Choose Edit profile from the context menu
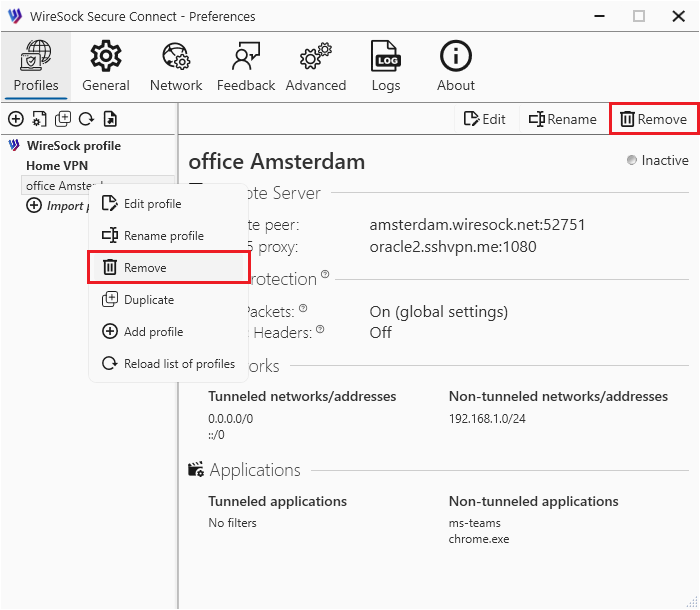Image resolution: width=700 pixels, height=610 pixels. [168, 204]
